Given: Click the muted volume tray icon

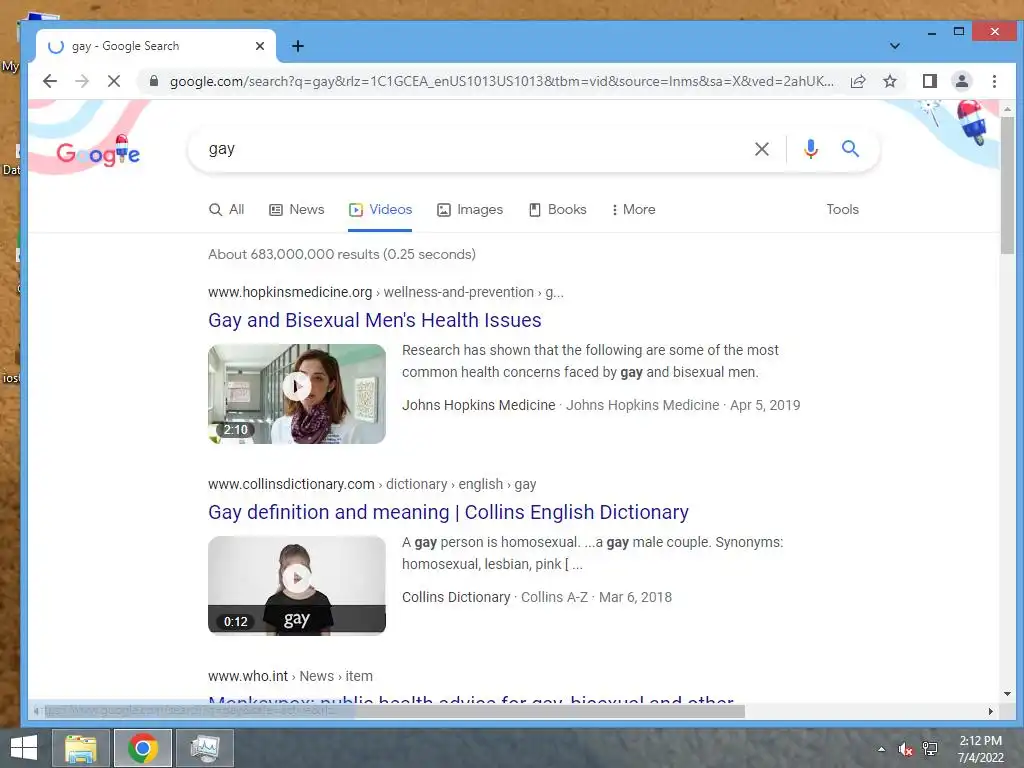Looking at the screenshot, I should pyautogui.click(x=905, y=749).
